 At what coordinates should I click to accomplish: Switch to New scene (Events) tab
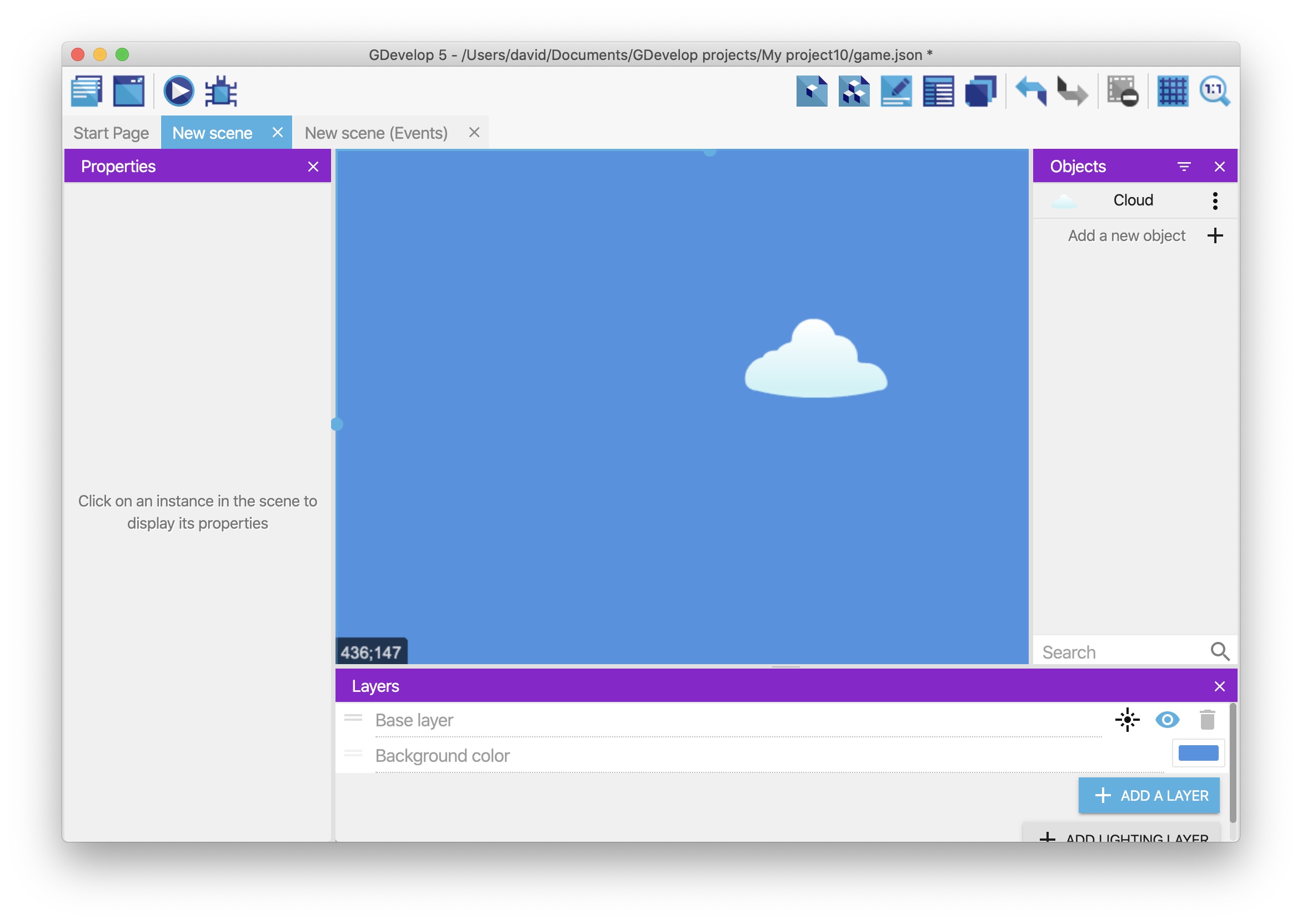point(376,133)
